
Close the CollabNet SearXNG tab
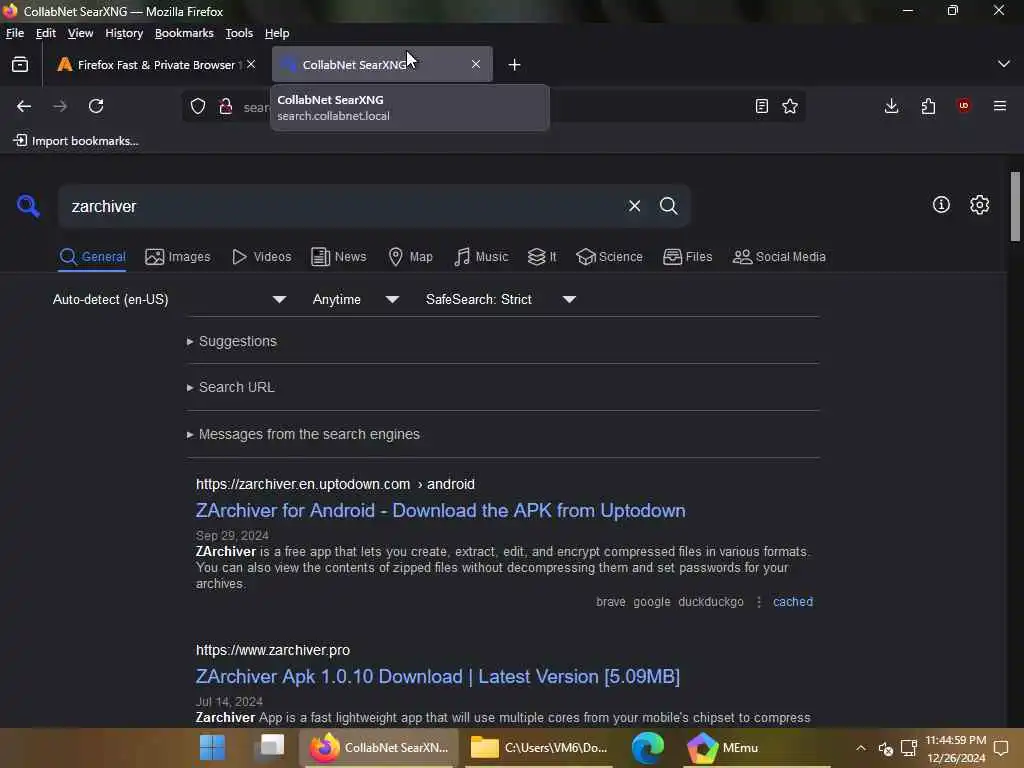476,64
